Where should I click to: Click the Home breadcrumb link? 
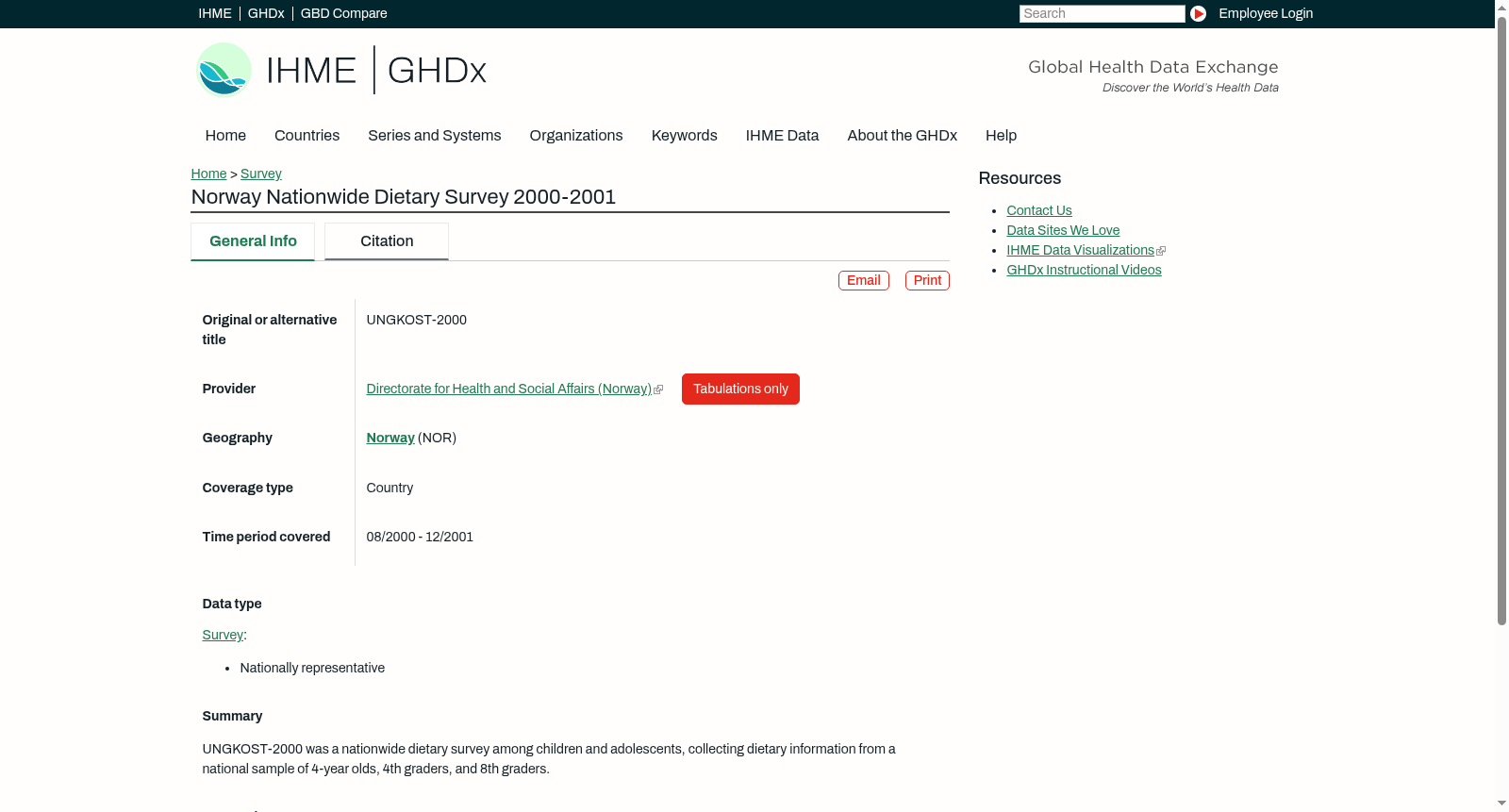pos(208,174)
